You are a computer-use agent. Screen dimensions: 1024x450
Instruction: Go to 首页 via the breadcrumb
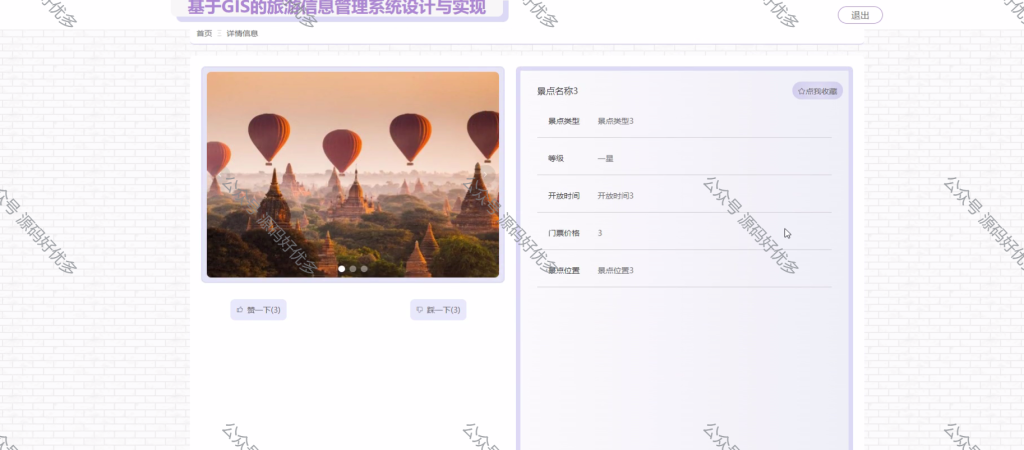(204, 33)
